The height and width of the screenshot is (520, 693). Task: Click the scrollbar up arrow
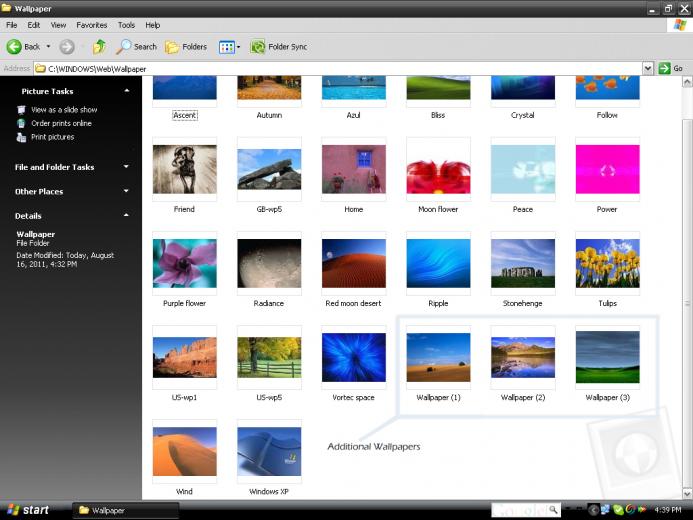[687, 82]
